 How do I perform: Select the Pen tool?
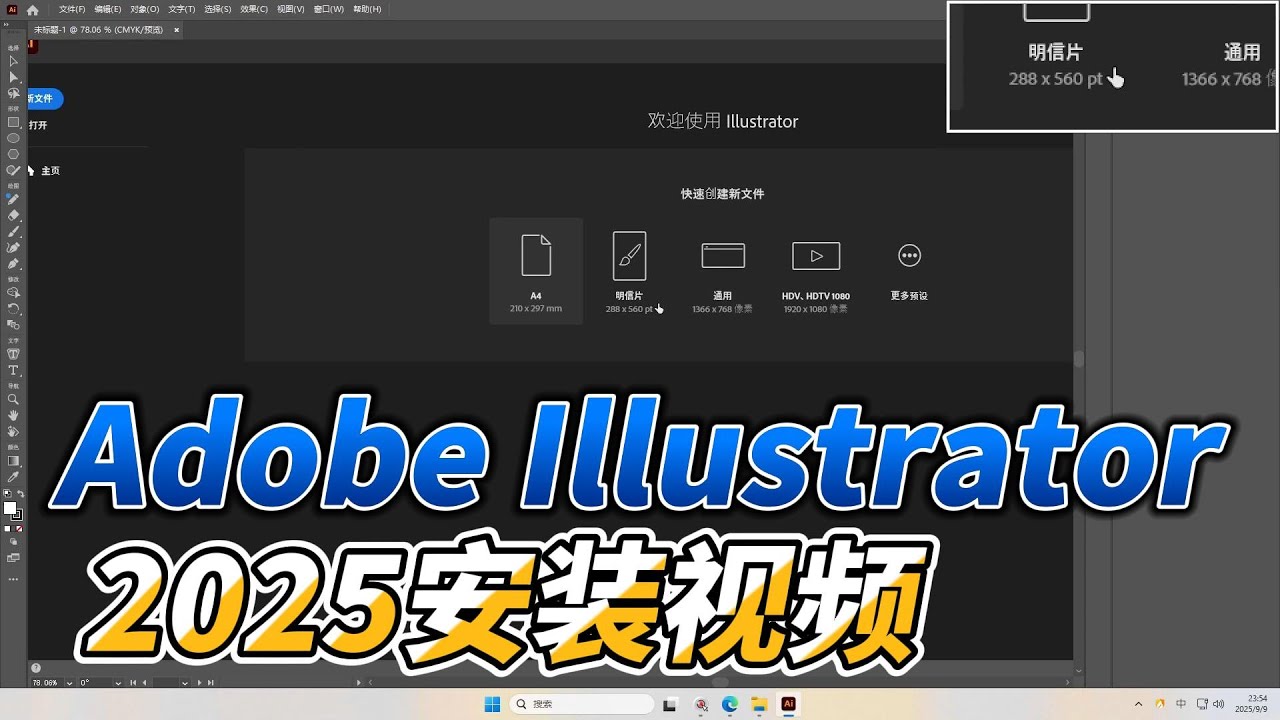[13, 264]
